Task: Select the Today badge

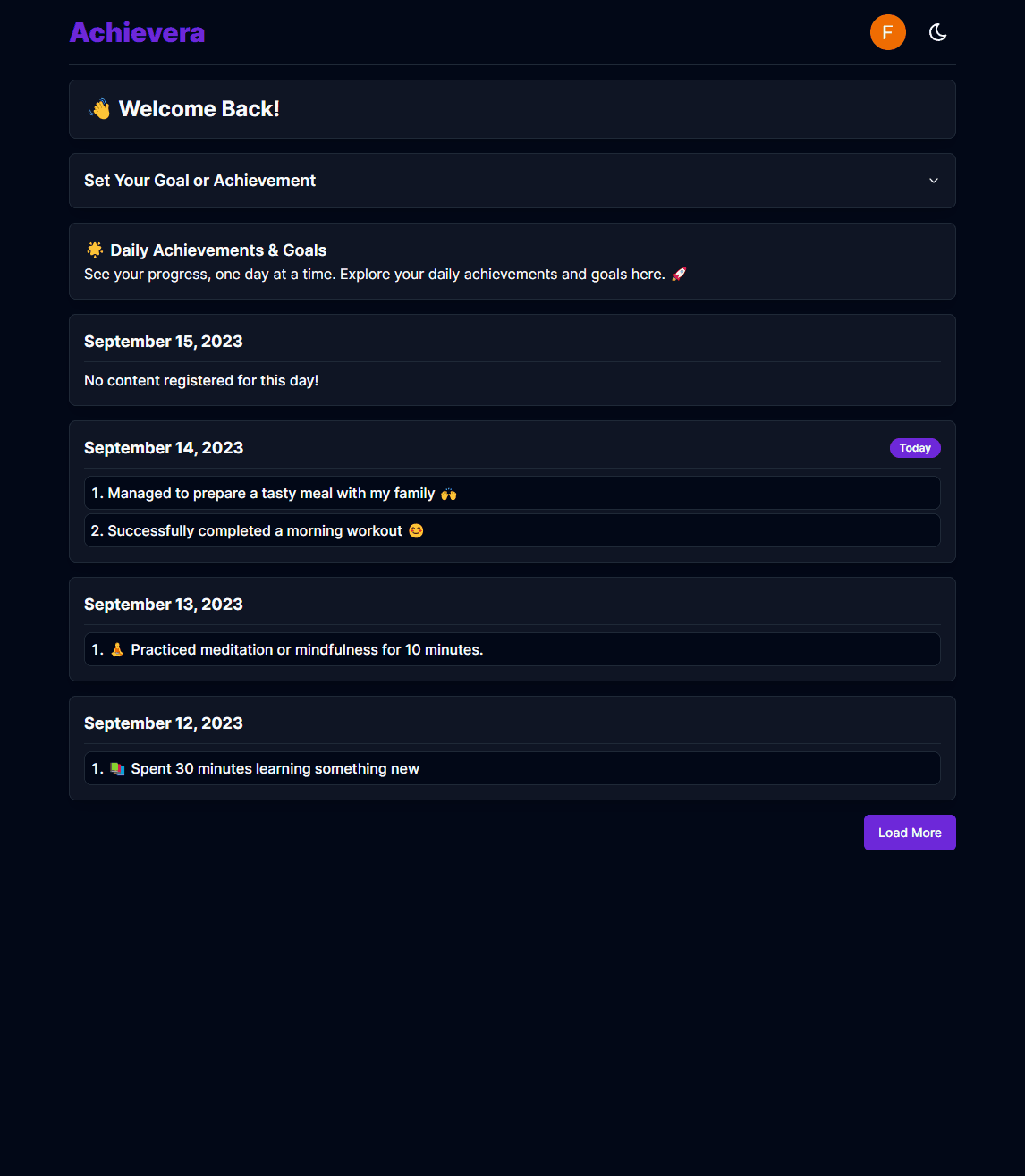Action: tap(915, 448)
